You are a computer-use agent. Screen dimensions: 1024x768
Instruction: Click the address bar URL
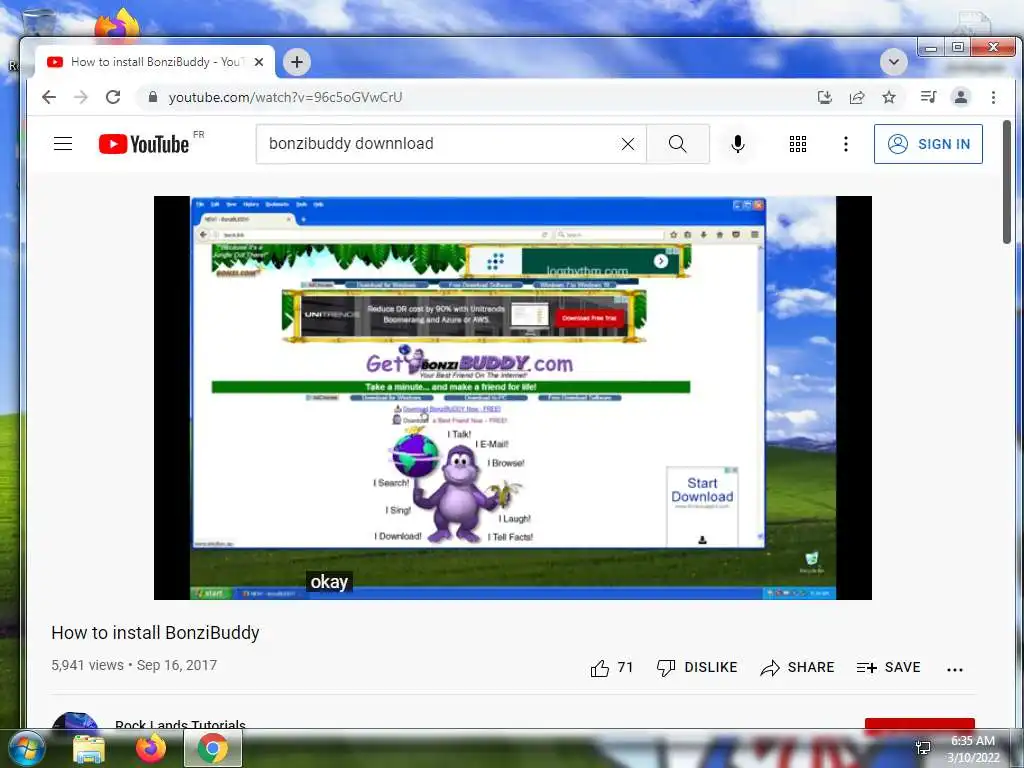[x=285, y=97]
